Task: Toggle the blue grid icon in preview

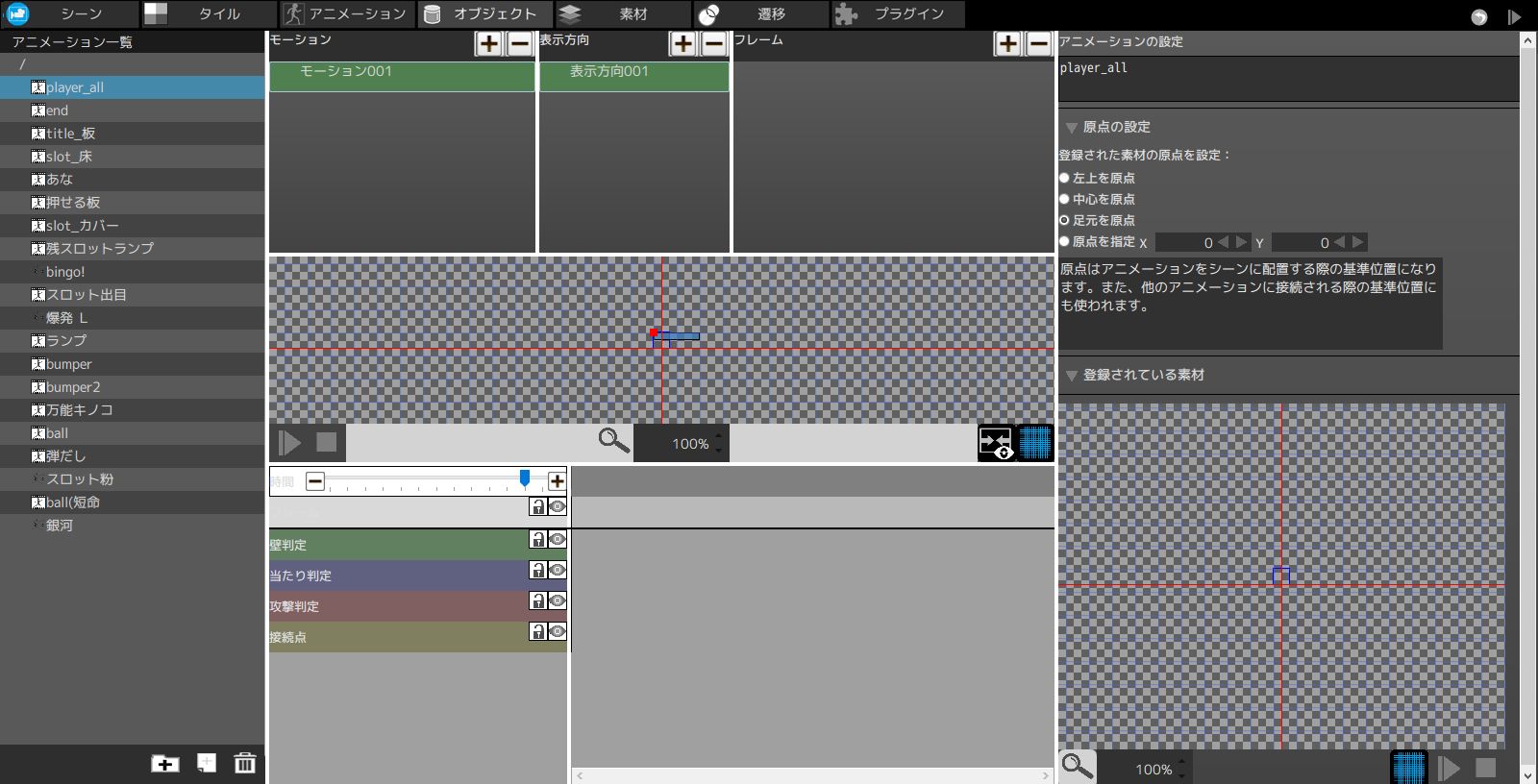Action: pyautogui.click(x=1035, y=443)
